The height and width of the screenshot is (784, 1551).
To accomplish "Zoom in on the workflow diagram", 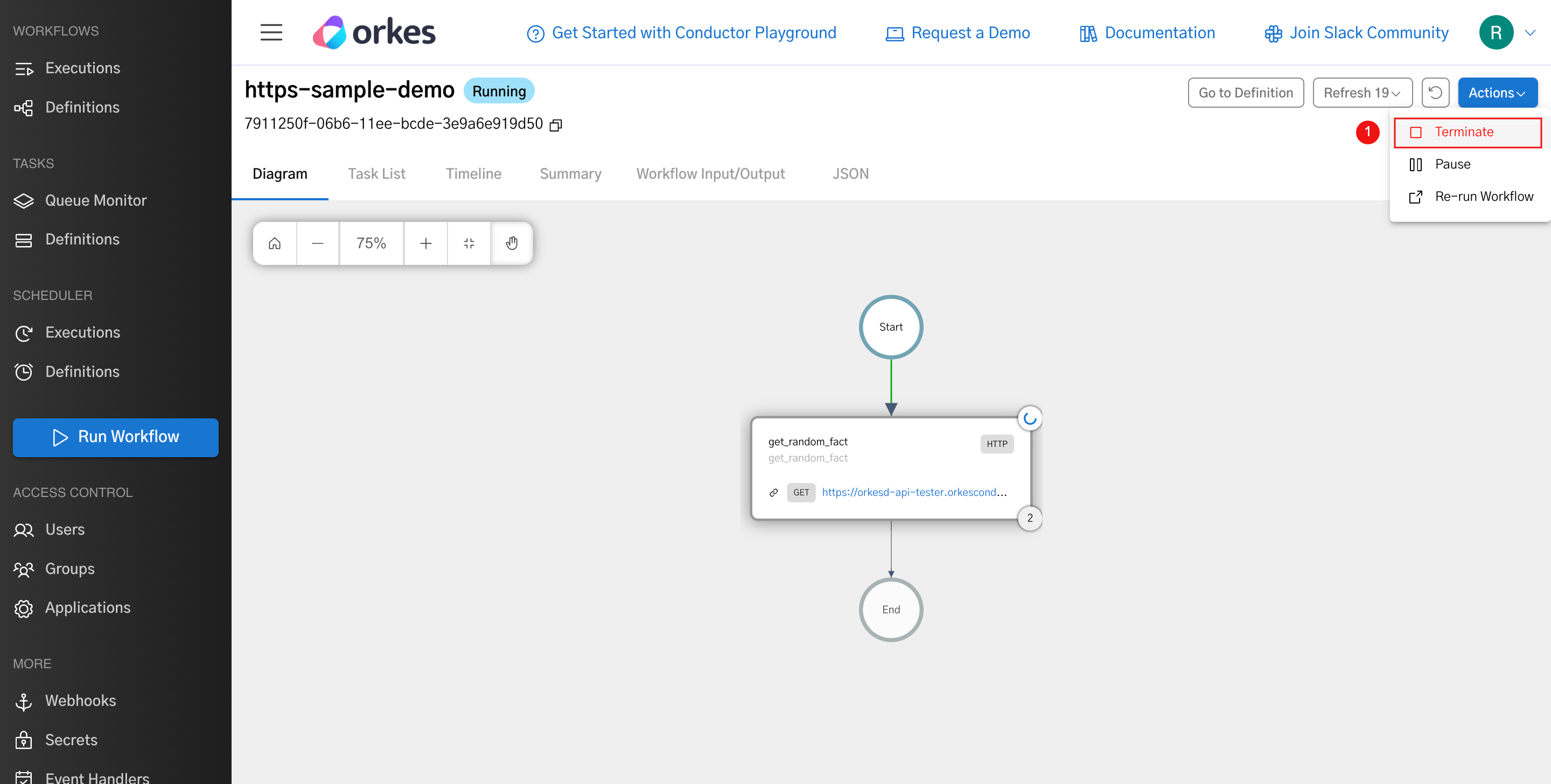I will point(425,243).
